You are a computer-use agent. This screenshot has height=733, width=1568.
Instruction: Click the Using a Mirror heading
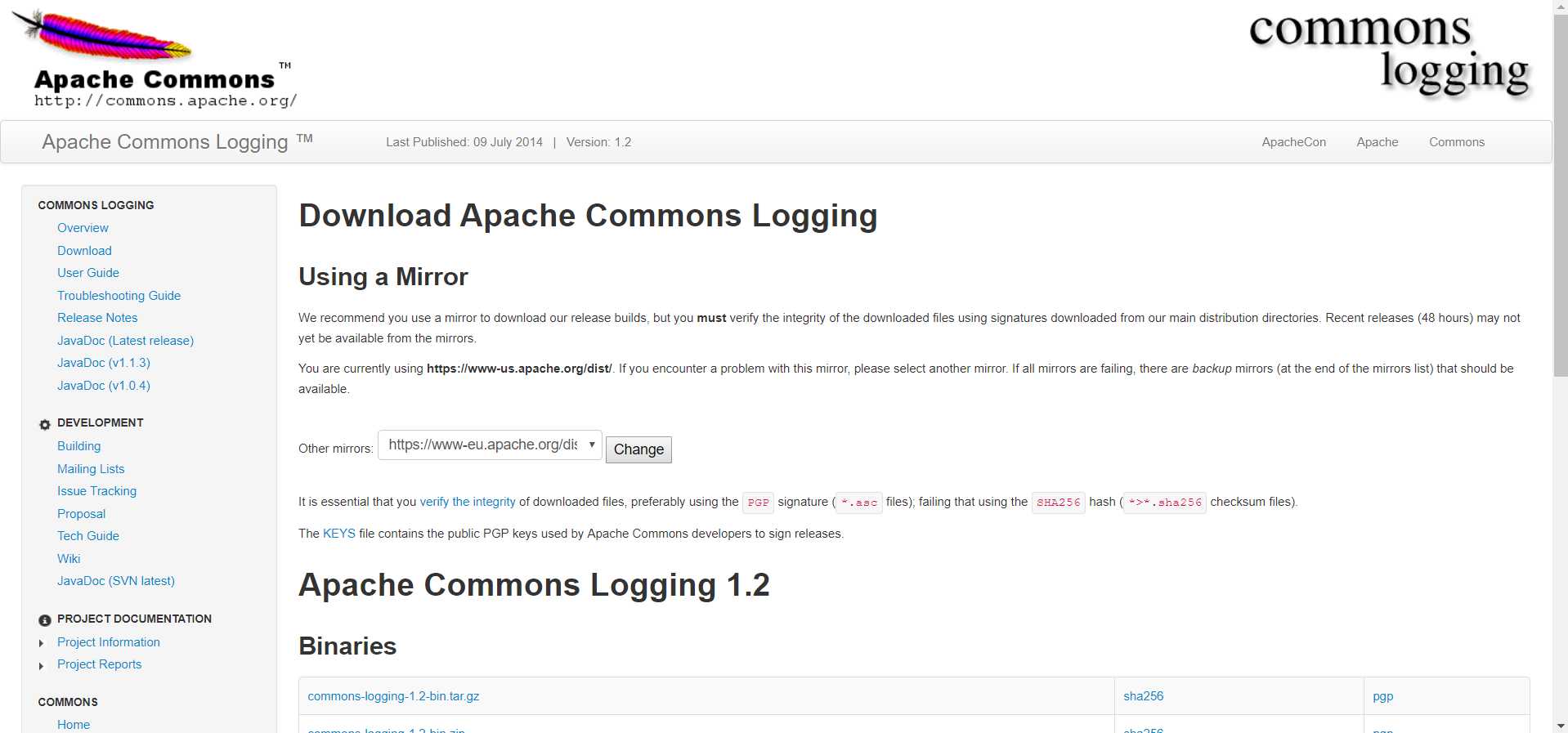pos(383,277)
